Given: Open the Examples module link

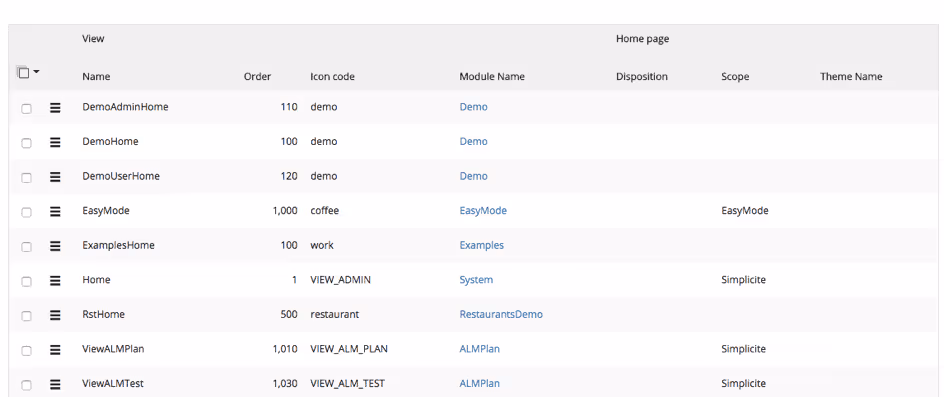Looking at the screenshot, I should click(482, 245).
